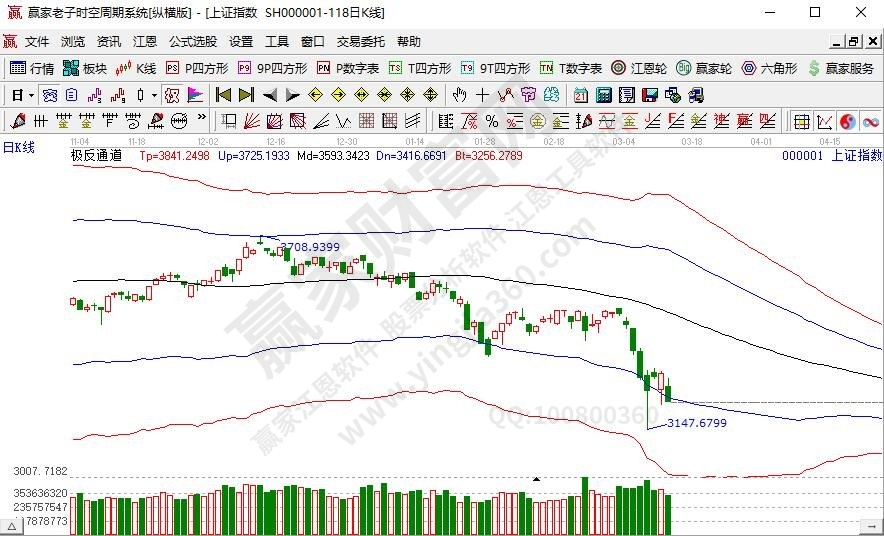Screen dimensions: 884x536
Task: Open the 设置 menu
Action: [x=241, y=42]
